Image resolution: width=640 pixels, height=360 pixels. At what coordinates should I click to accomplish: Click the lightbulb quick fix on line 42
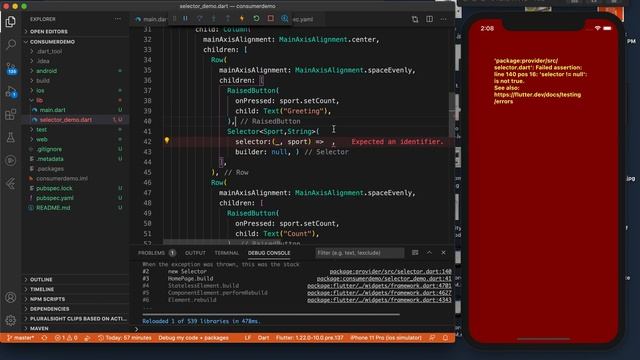[167, 140]
